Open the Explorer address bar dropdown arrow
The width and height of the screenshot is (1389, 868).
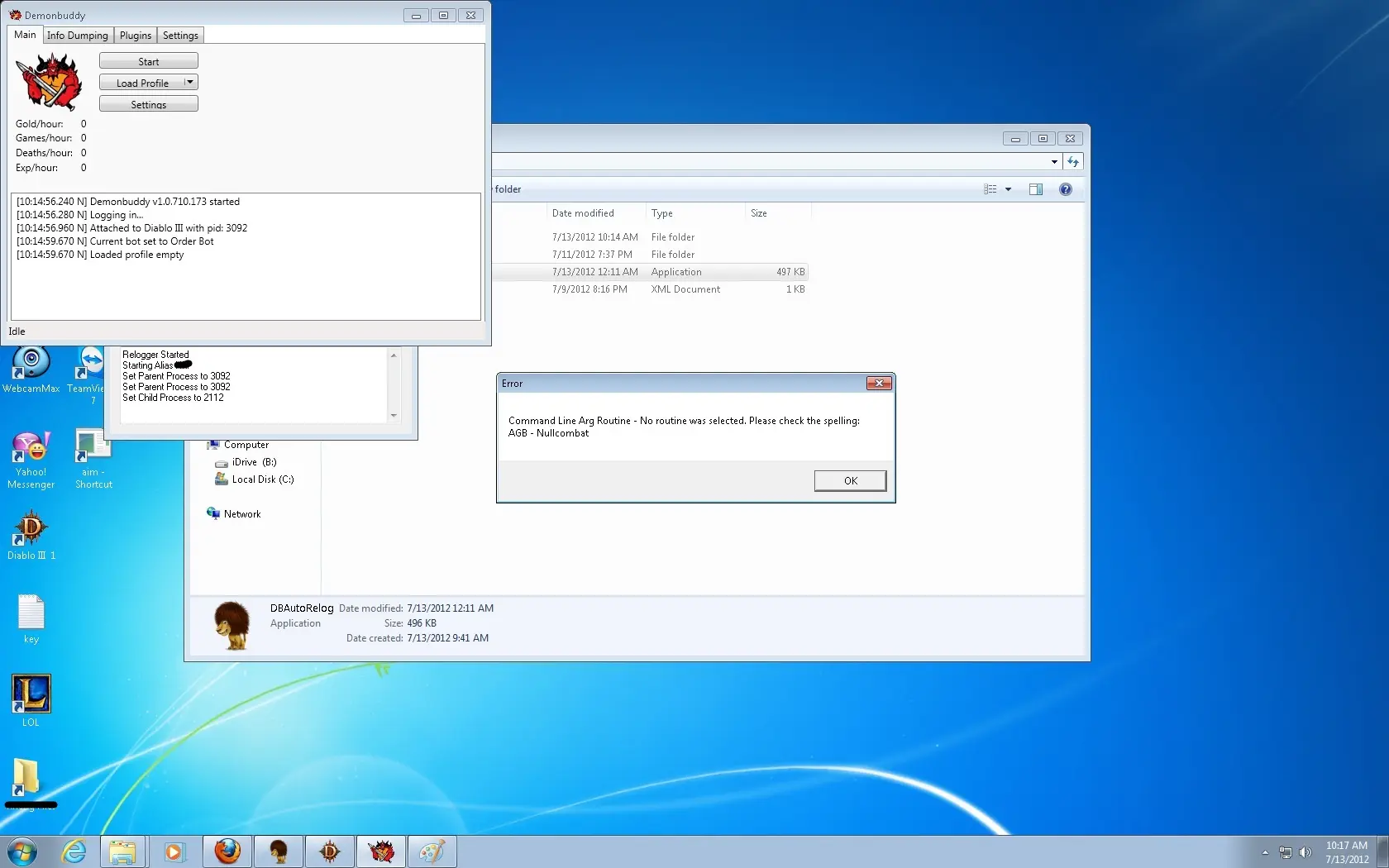1054,162
